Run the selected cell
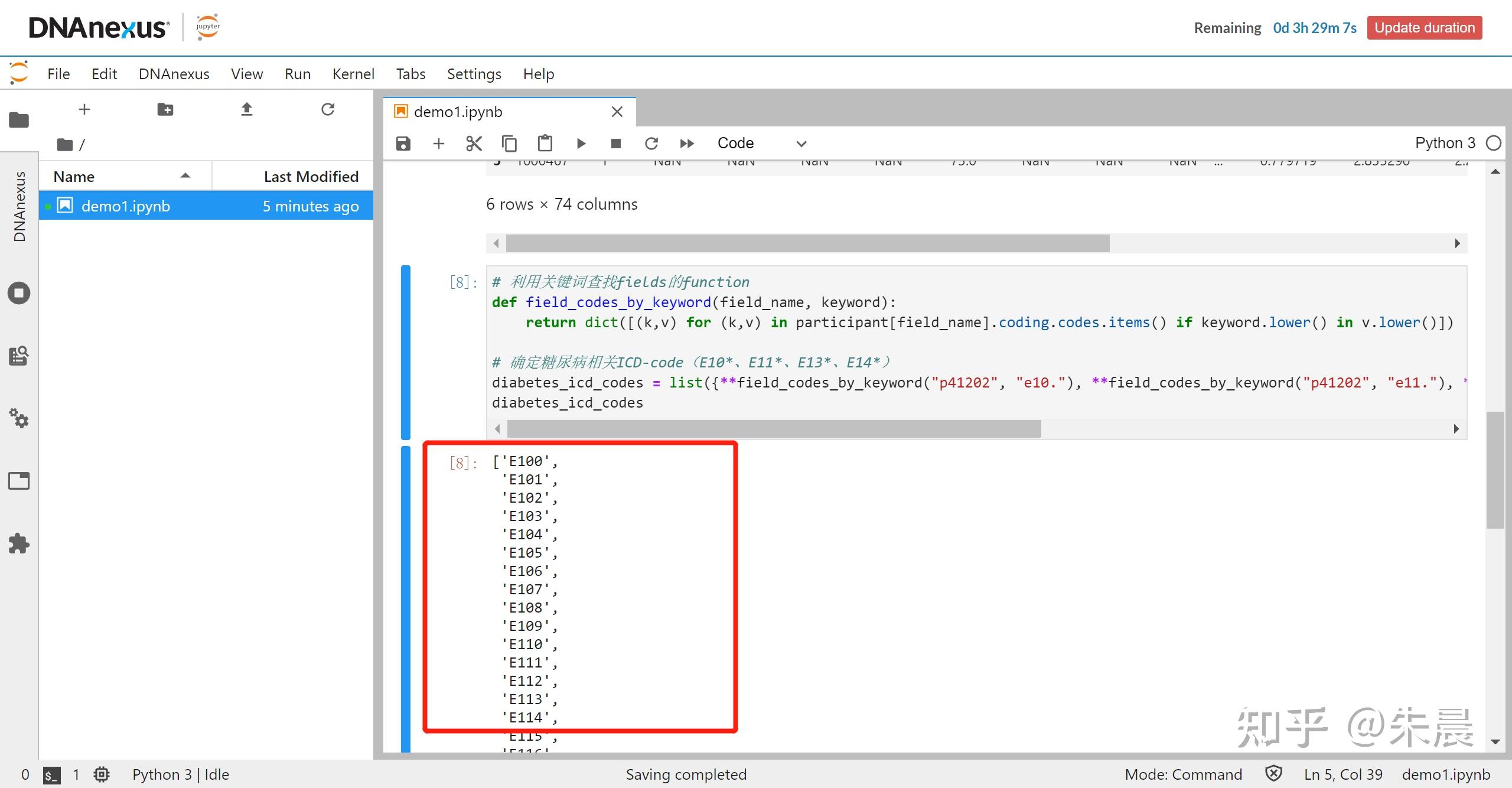Viewport: 1512px width, 788px height. (581, 144)
